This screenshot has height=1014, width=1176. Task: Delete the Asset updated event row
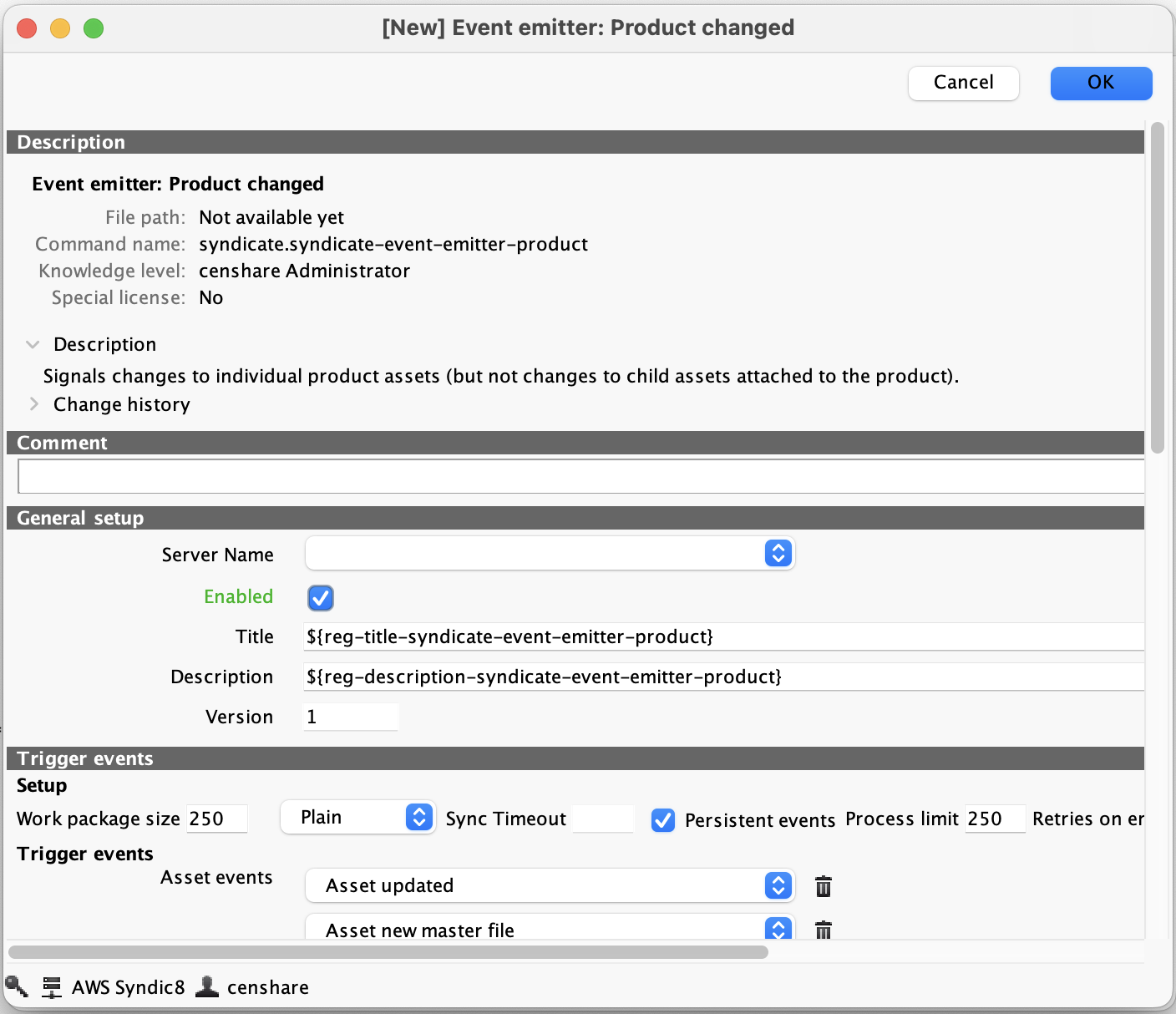pos(824,886)
